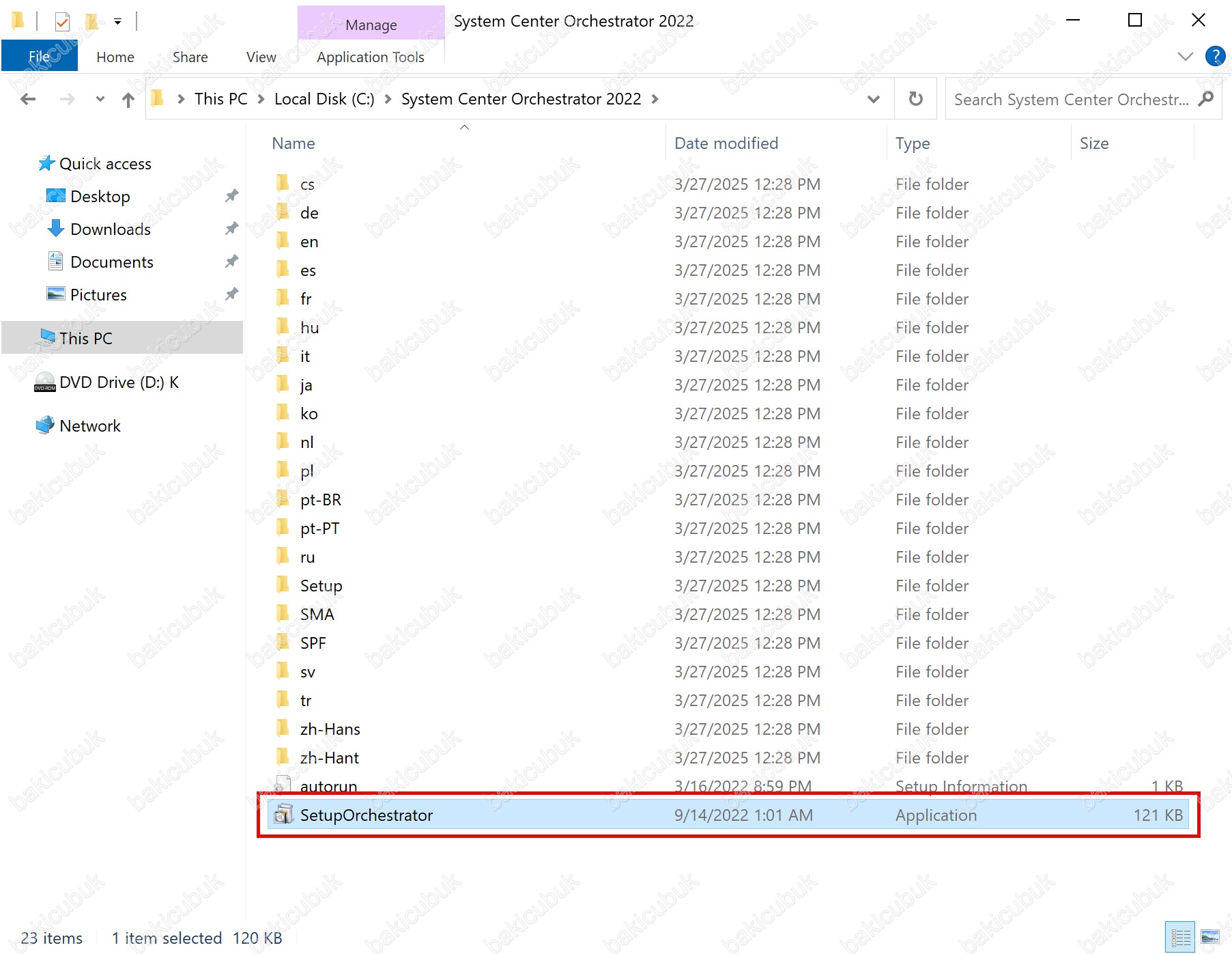Image resolution: width=1232 pixels, height=954 pixels.
Task: Click the pin icon beside Downloads
Action: 232,229
